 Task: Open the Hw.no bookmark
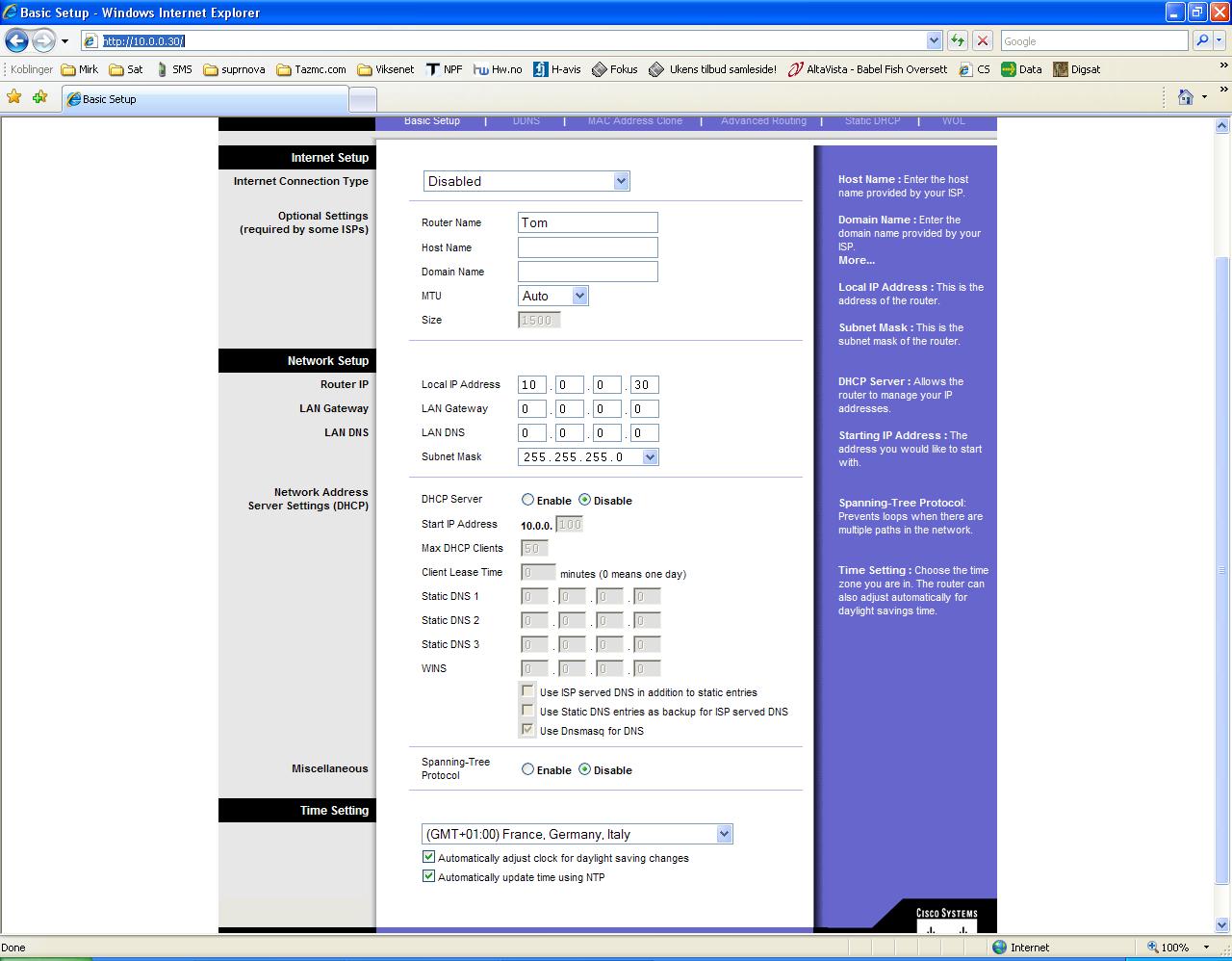point(498,69)
